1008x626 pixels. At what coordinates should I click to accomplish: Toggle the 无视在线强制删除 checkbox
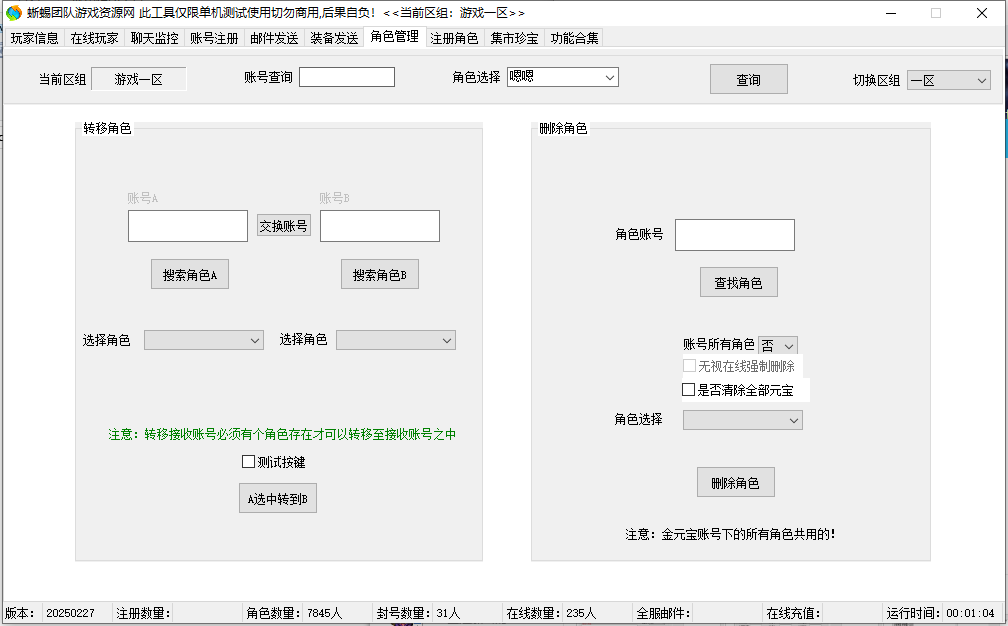(689, 366)
